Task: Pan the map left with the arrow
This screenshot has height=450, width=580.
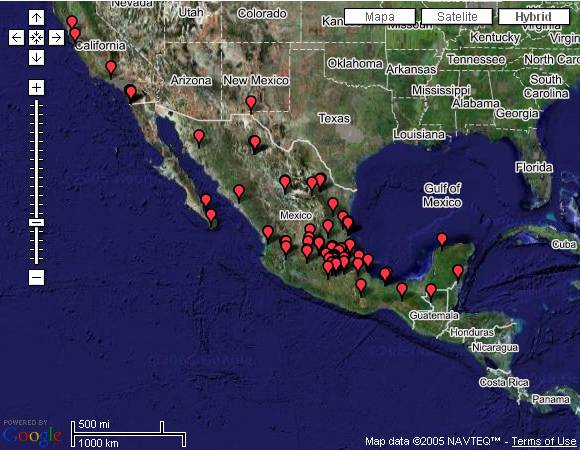Action: pyautogui.click(x=16, y=37)
